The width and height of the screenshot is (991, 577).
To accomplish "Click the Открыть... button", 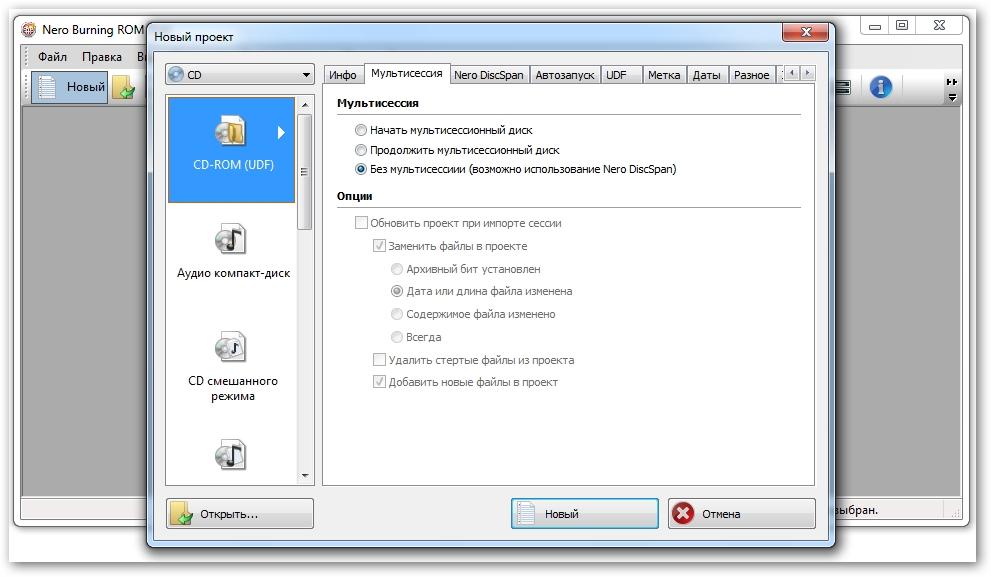I will pos(240,514).
